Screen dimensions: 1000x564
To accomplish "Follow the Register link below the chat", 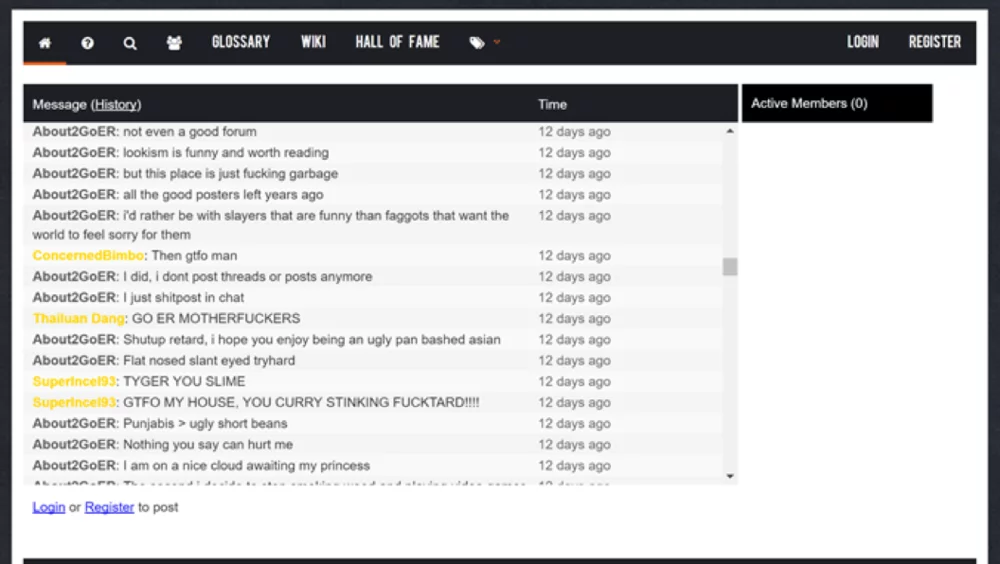I will 109,507.
